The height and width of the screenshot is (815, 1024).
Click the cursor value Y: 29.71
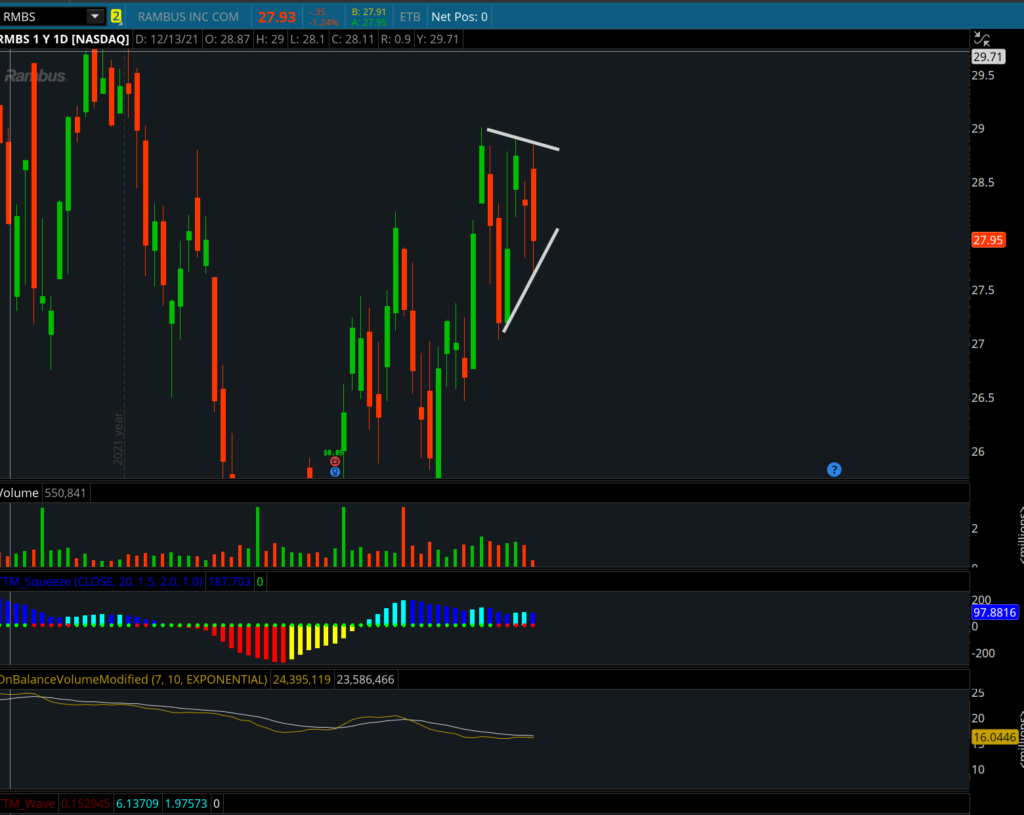[x=438, y=39]
